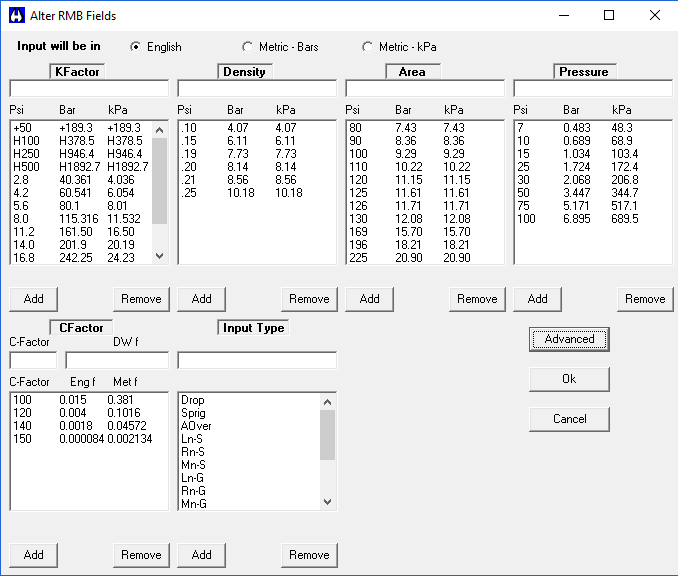Click Add under the Density list
Screen dimensions: 678x576
pos(201,299)
